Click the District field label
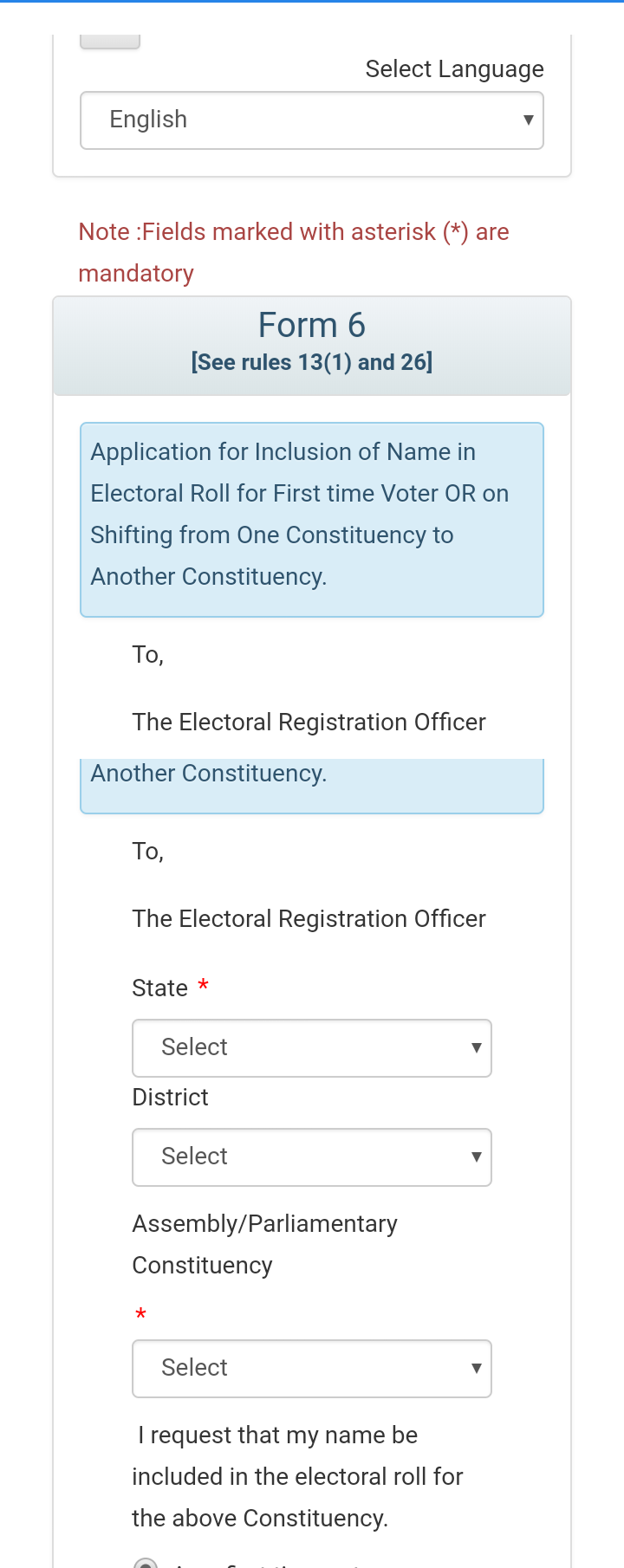Screen dimensions: 624x1568 (x=171, y=1098)
